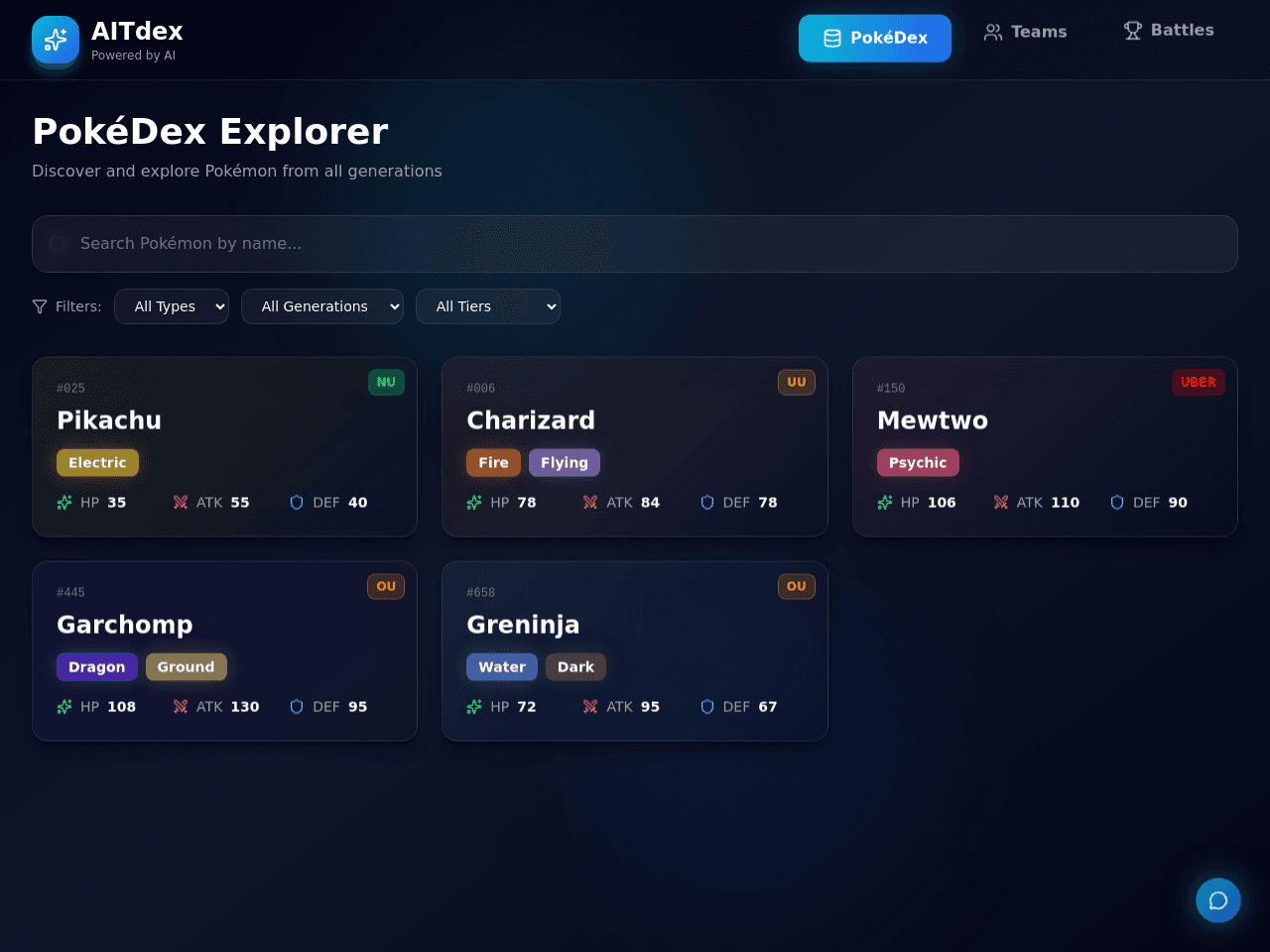This screenshot has height=952, width=1270.
Task: Open the Mewtwo card
Action: pyautogui.click(x=1045, y=447)
